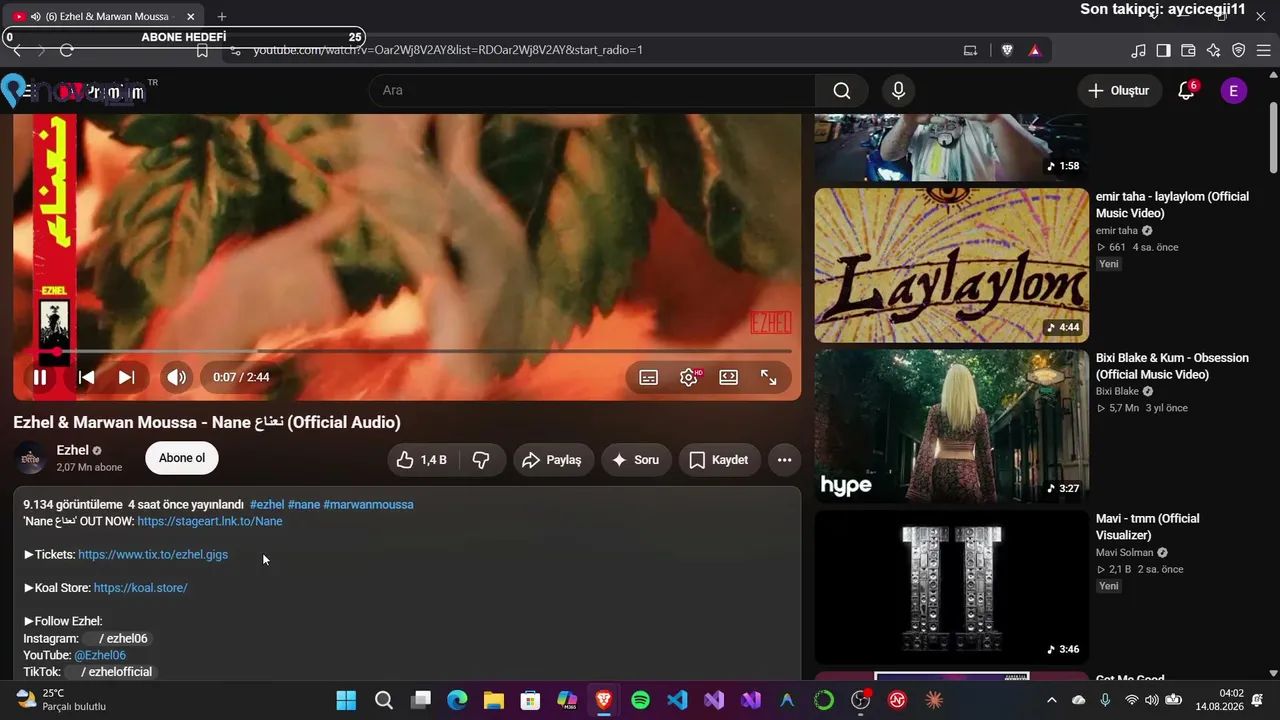Click the #marwanmoussa hashtag
Image resolution: width=1280 pixels, height=720 pixels.
368,504
